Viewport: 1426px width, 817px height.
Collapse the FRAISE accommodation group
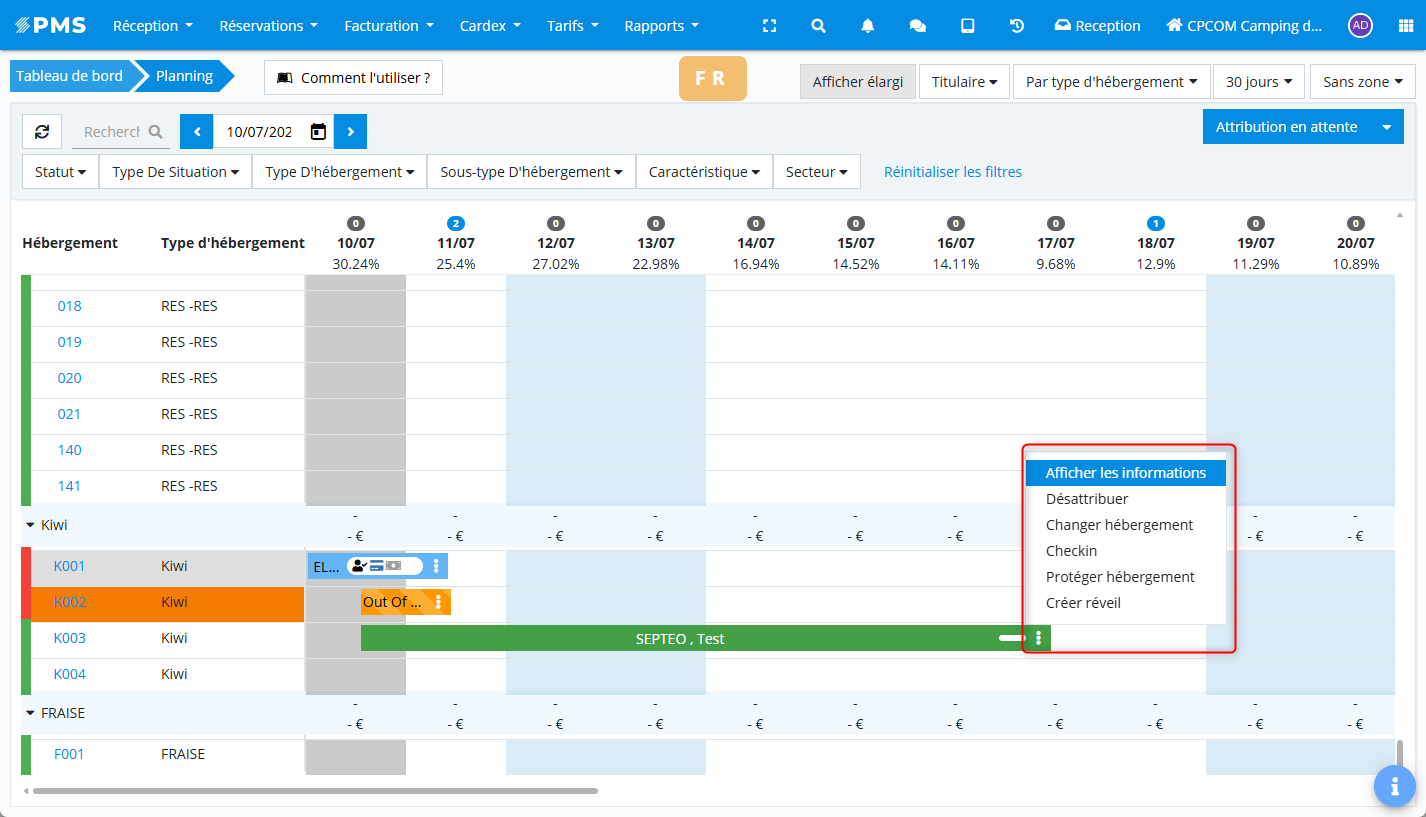click(x=31, y=713)
